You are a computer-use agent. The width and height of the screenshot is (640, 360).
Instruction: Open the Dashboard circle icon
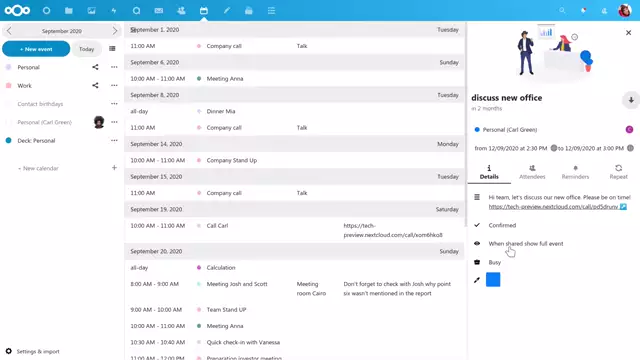pos(47,11)
